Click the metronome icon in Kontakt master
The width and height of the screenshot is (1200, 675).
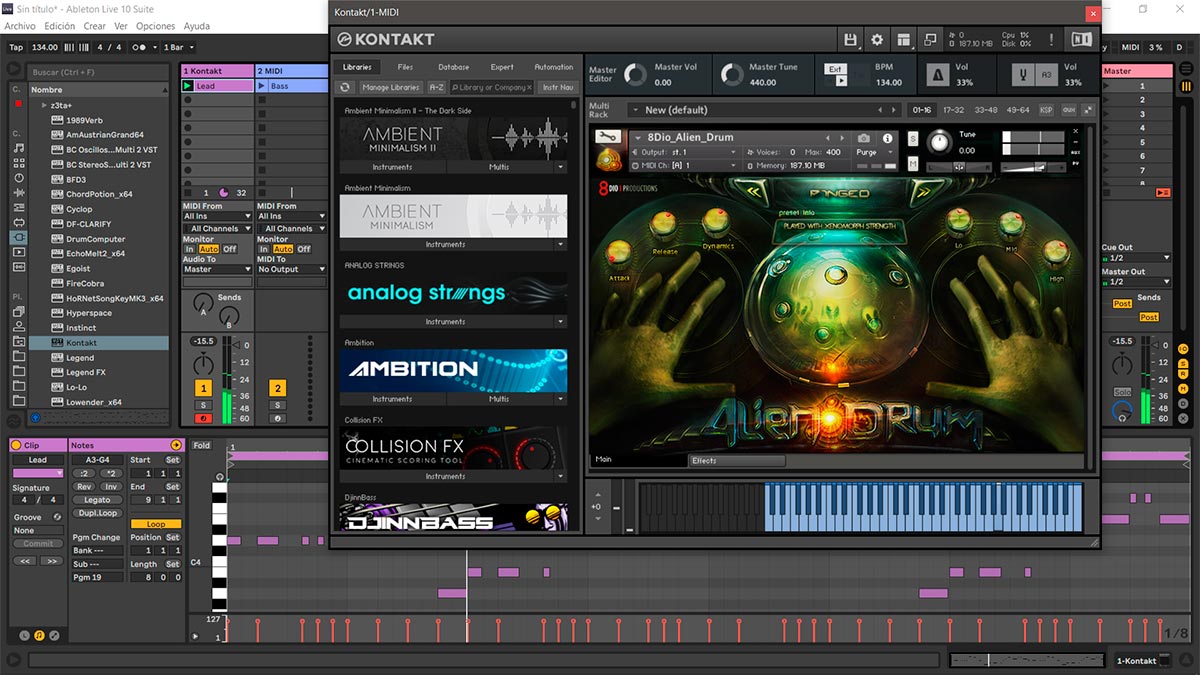pos(938,75)
